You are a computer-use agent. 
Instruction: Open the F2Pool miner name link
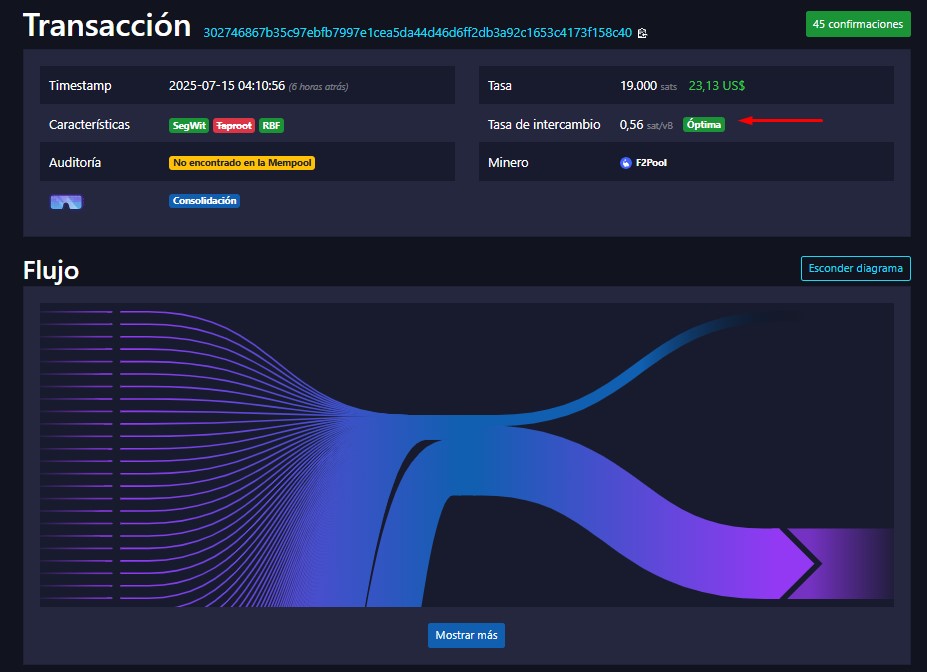click(x=651, y=162)
